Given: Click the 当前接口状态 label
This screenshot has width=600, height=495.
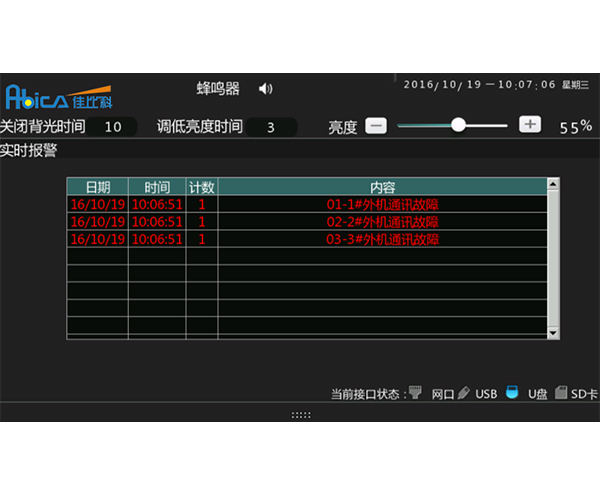Looking at the screenshot, I should [x=365, y=394].
